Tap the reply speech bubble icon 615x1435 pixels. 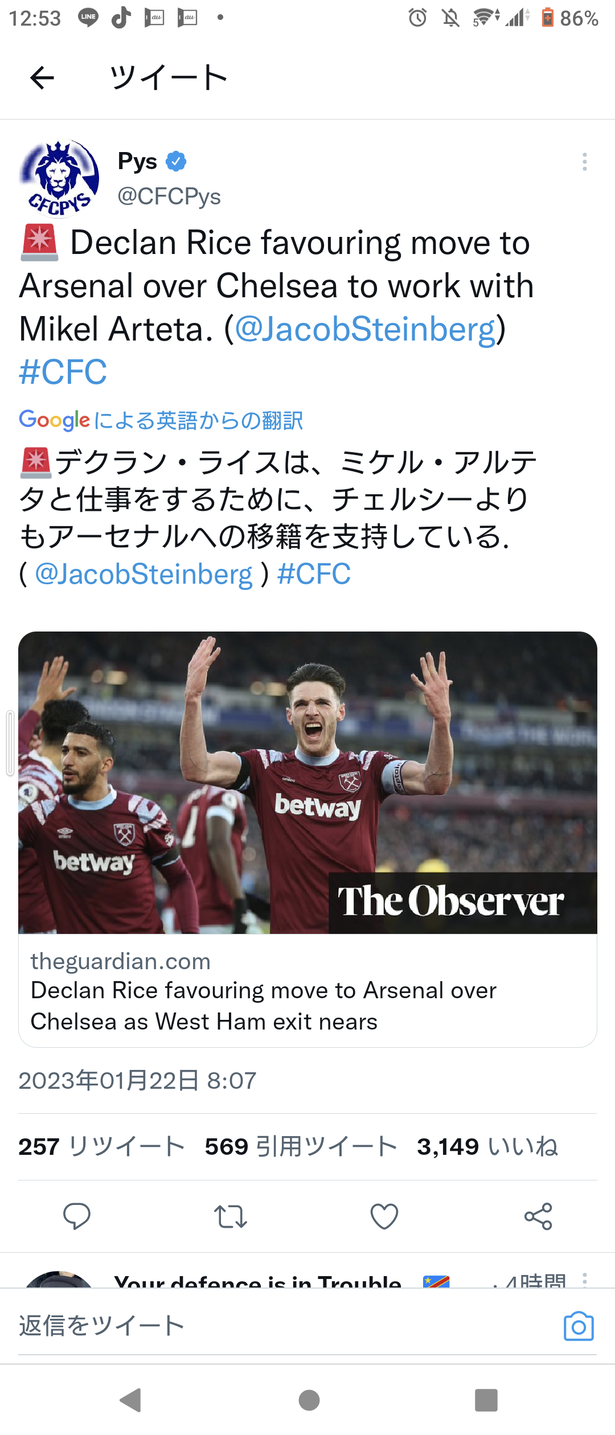coord(77,1216)
